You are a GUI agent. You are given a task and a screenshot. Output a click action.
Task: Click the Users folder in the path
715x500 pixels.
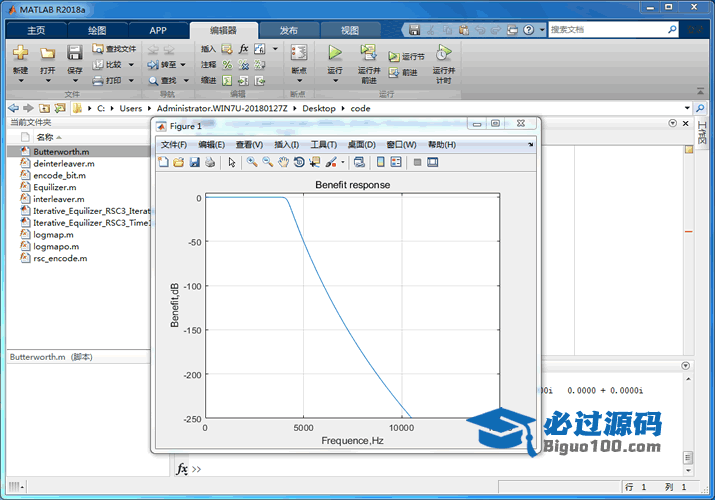pos(131,108)
